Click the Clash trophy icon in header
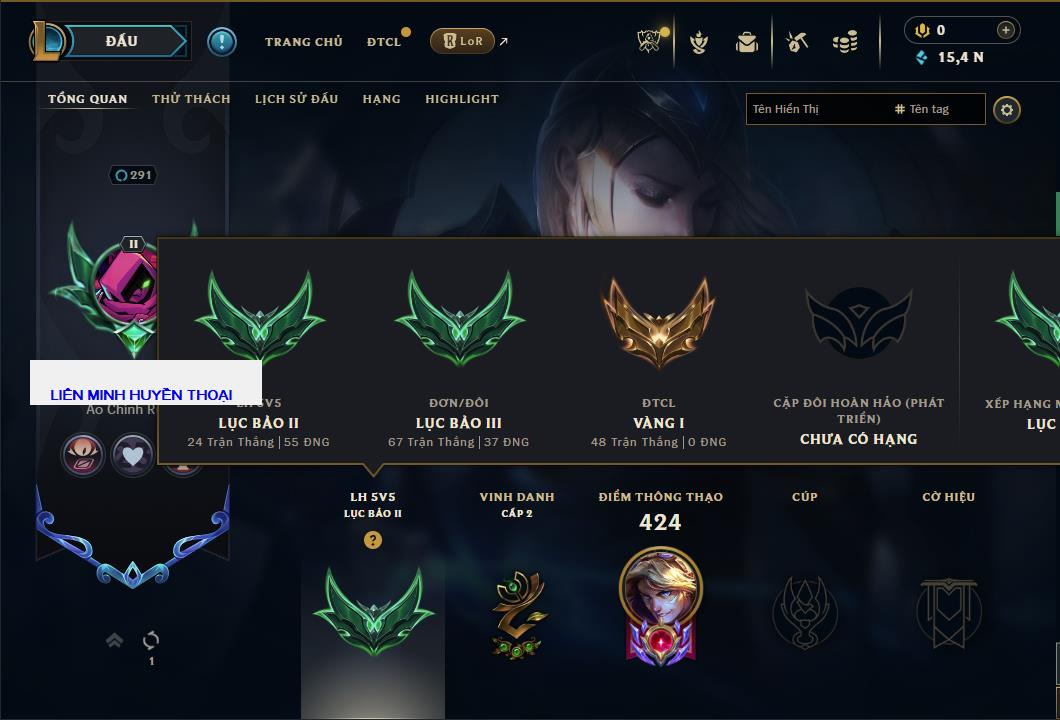This screenshot has height=720, width=1060. (x=649, y=41)
